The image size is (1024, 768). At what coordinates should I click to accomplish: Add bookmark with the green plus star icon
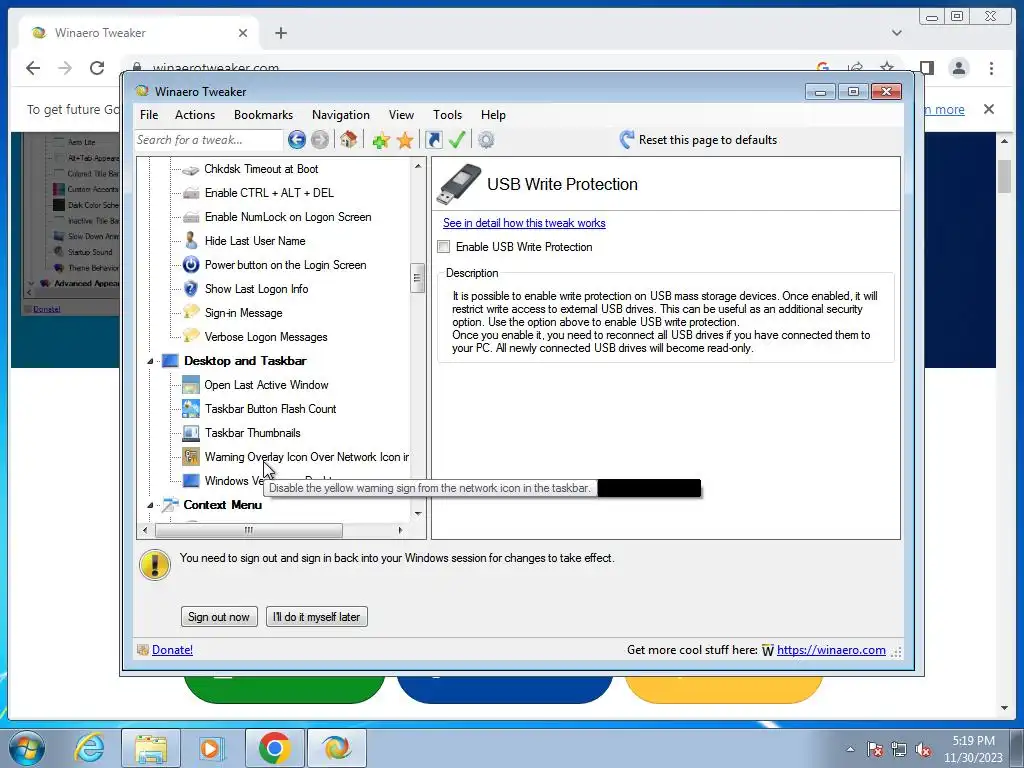(x=381, y=140)
